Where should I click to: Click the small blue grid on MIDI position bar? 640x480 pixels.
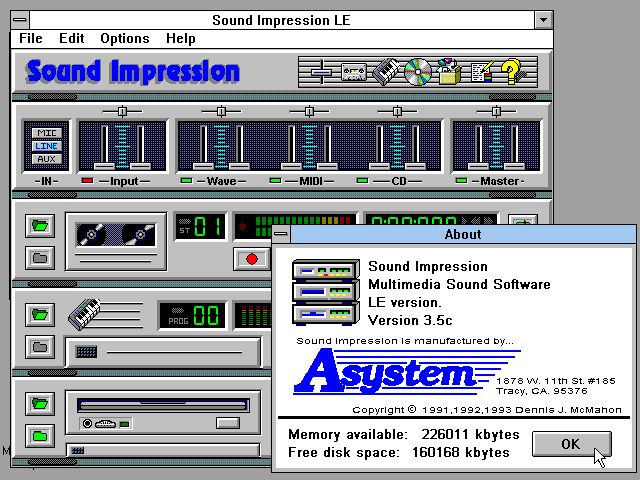click(87, 351)
